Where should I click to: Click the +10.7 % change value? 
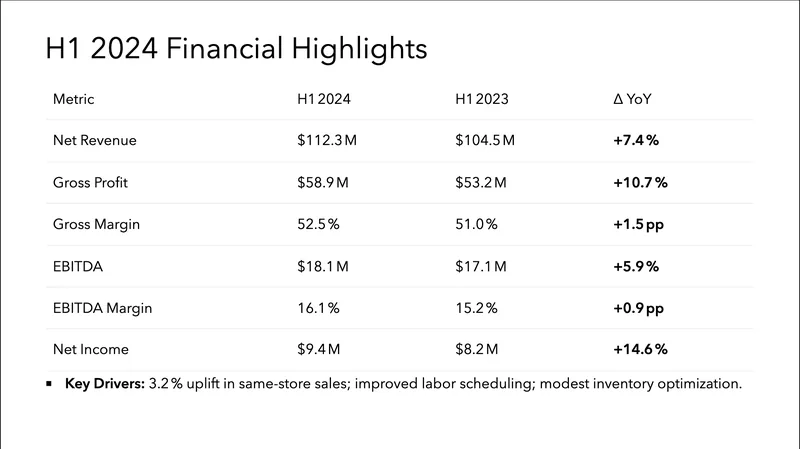click(x=640, y=182)
